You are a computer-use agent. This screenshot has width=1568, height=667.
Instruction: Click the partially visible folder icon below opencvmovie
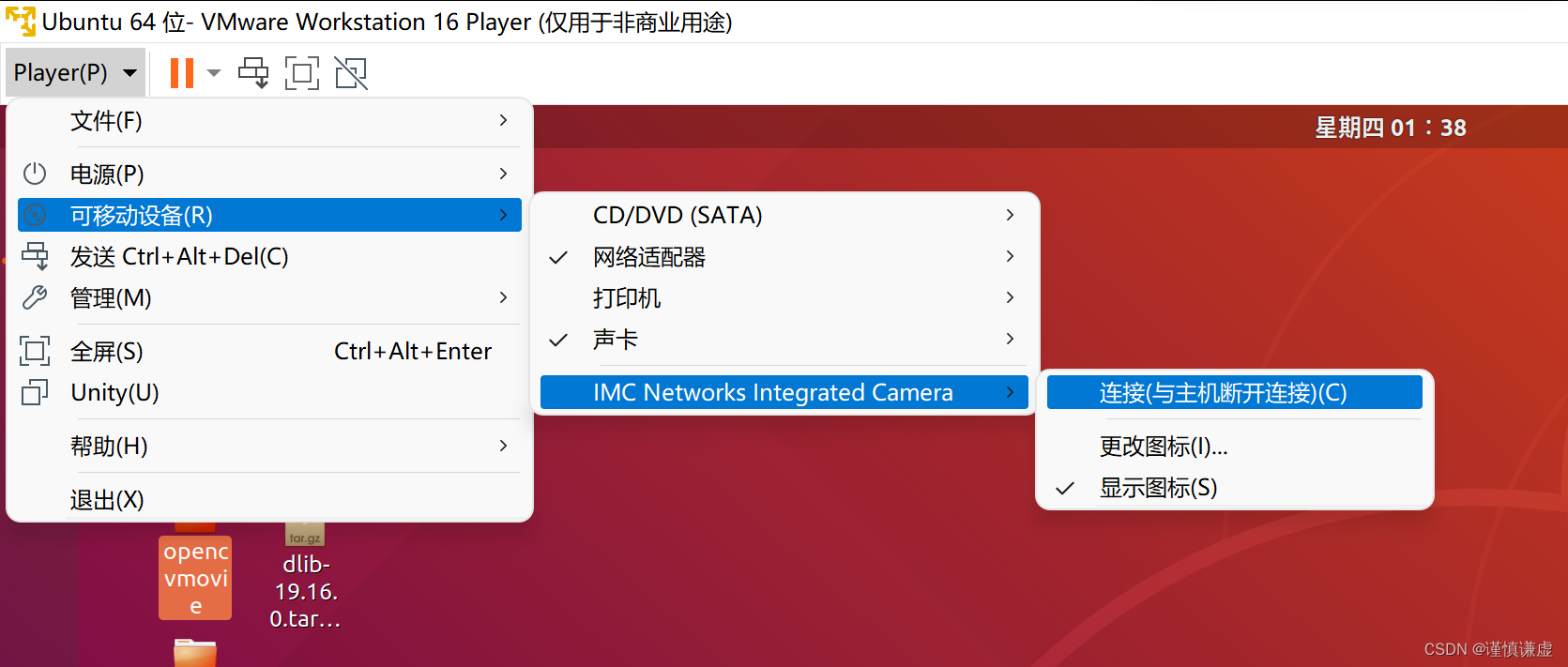(x=195, y=653)
